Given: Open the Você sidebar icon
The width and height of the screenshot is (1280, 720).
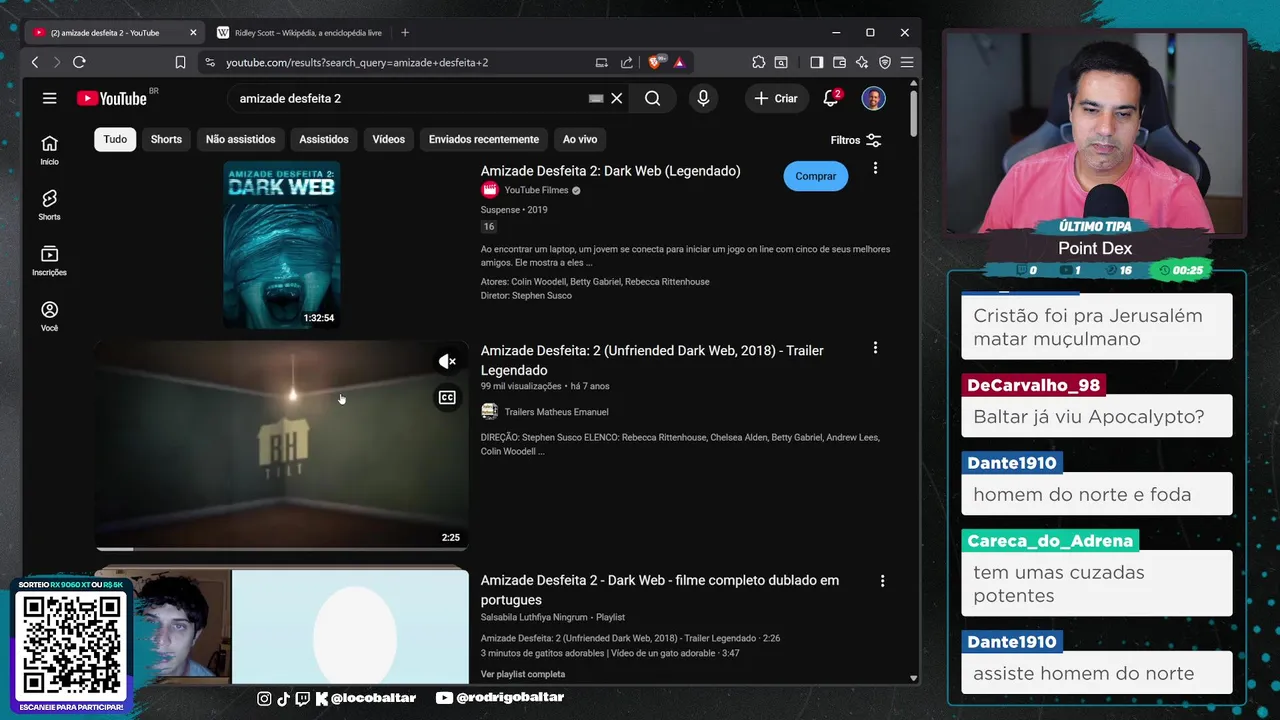Looking at the screenshot, I should click(49, 316).
